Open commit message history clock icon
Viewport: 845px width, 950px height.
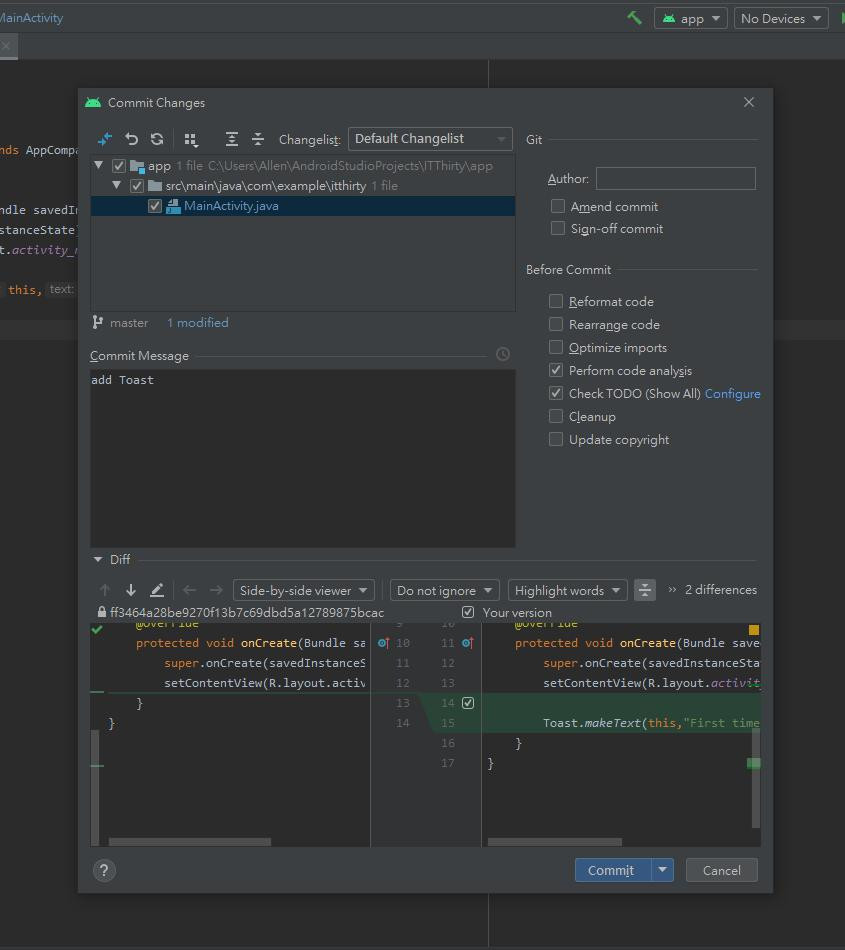(x=503, y=354)
